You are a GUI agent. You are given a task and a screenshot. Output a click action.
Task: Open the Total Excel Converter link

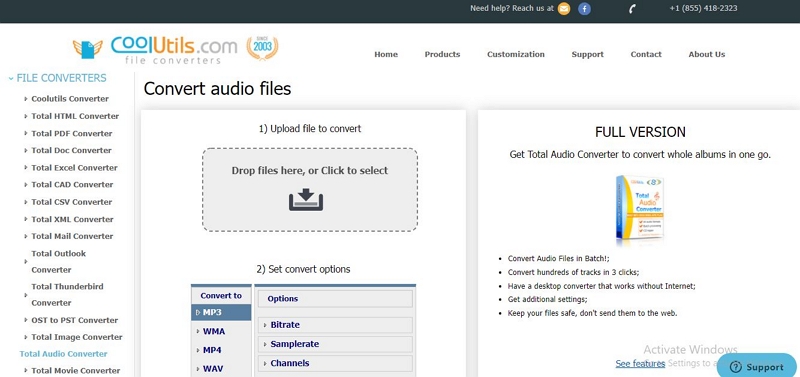point(74,167)
